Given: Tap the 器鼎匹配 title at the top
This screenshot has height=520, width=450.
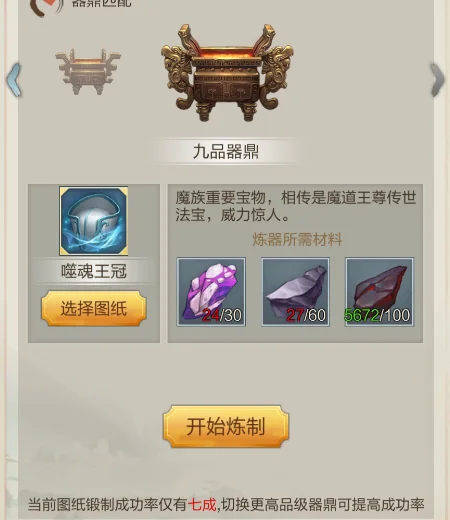Looking at the screenshot, I should click(102, 3).
